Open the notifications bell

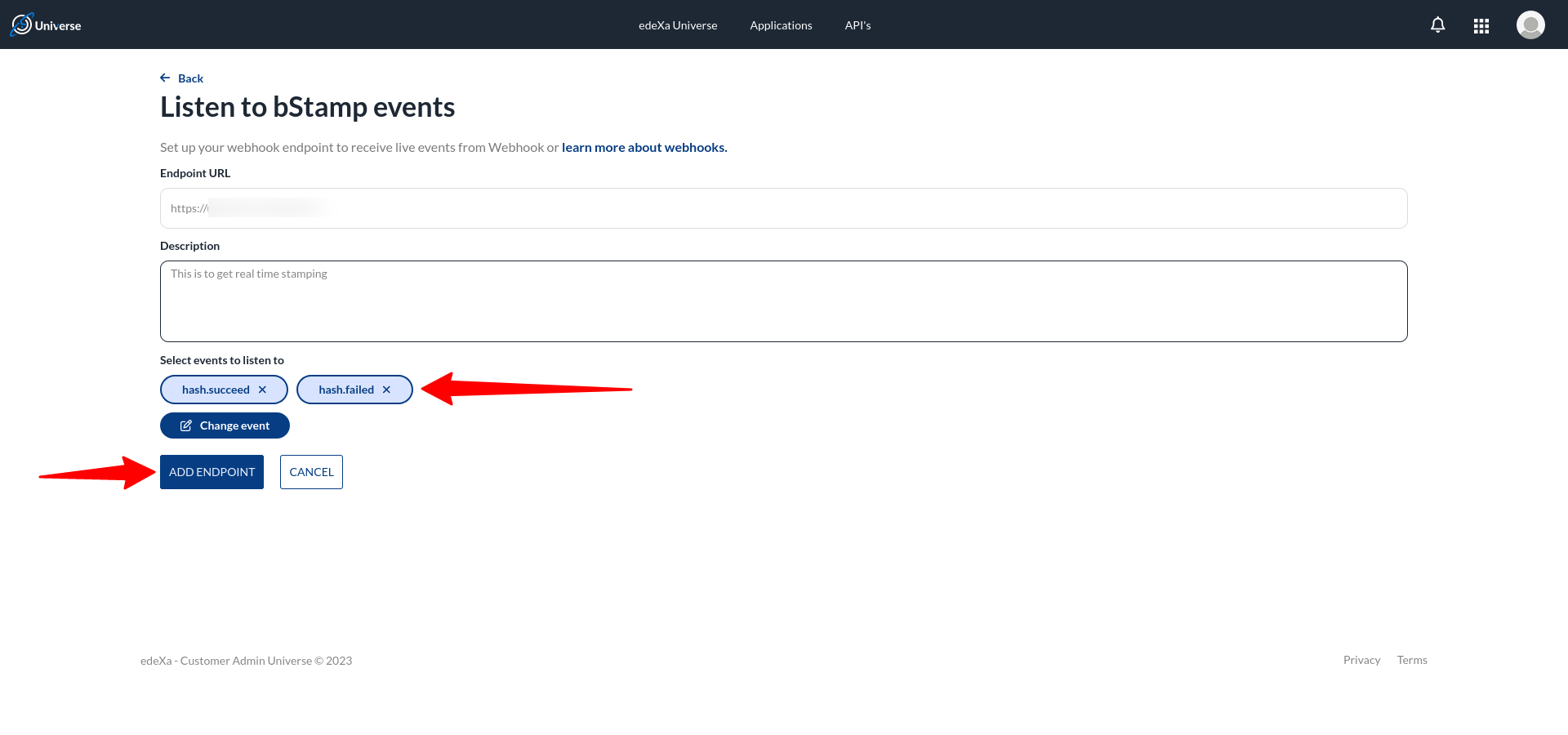coord(1437,25)
